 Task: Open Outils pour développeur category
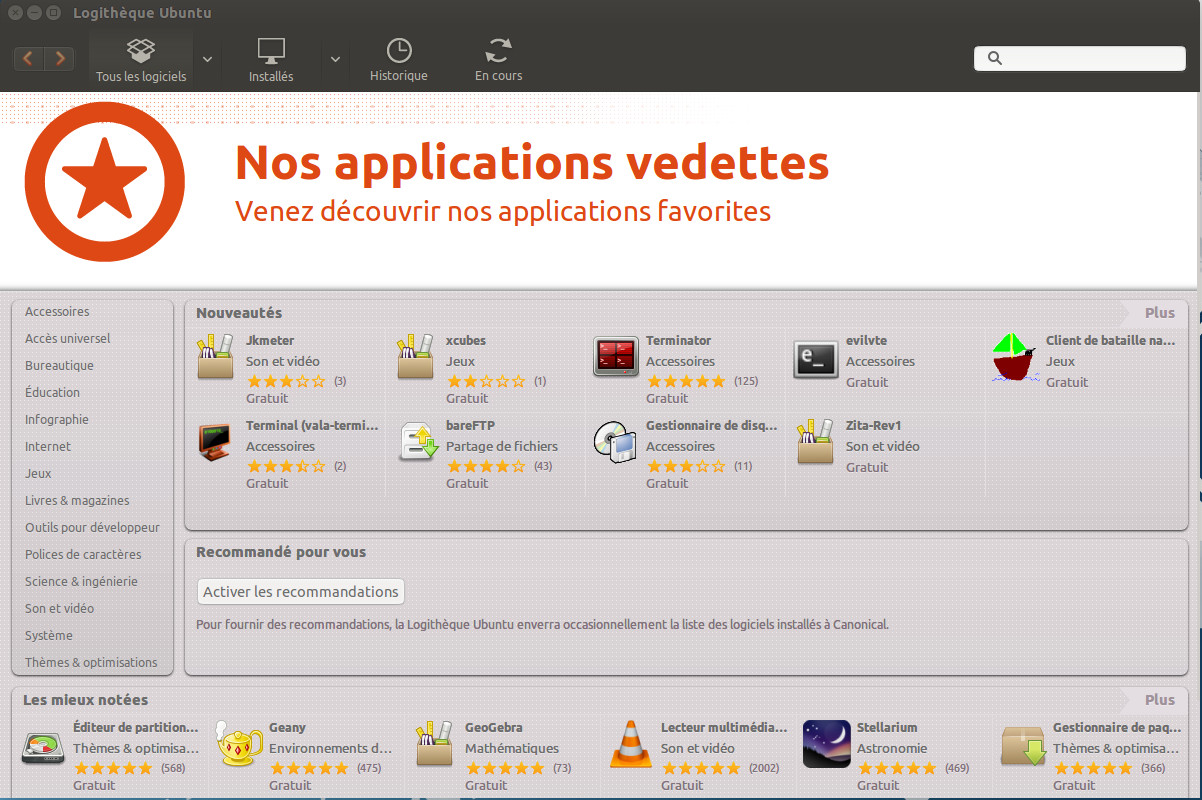coord(92,528)
